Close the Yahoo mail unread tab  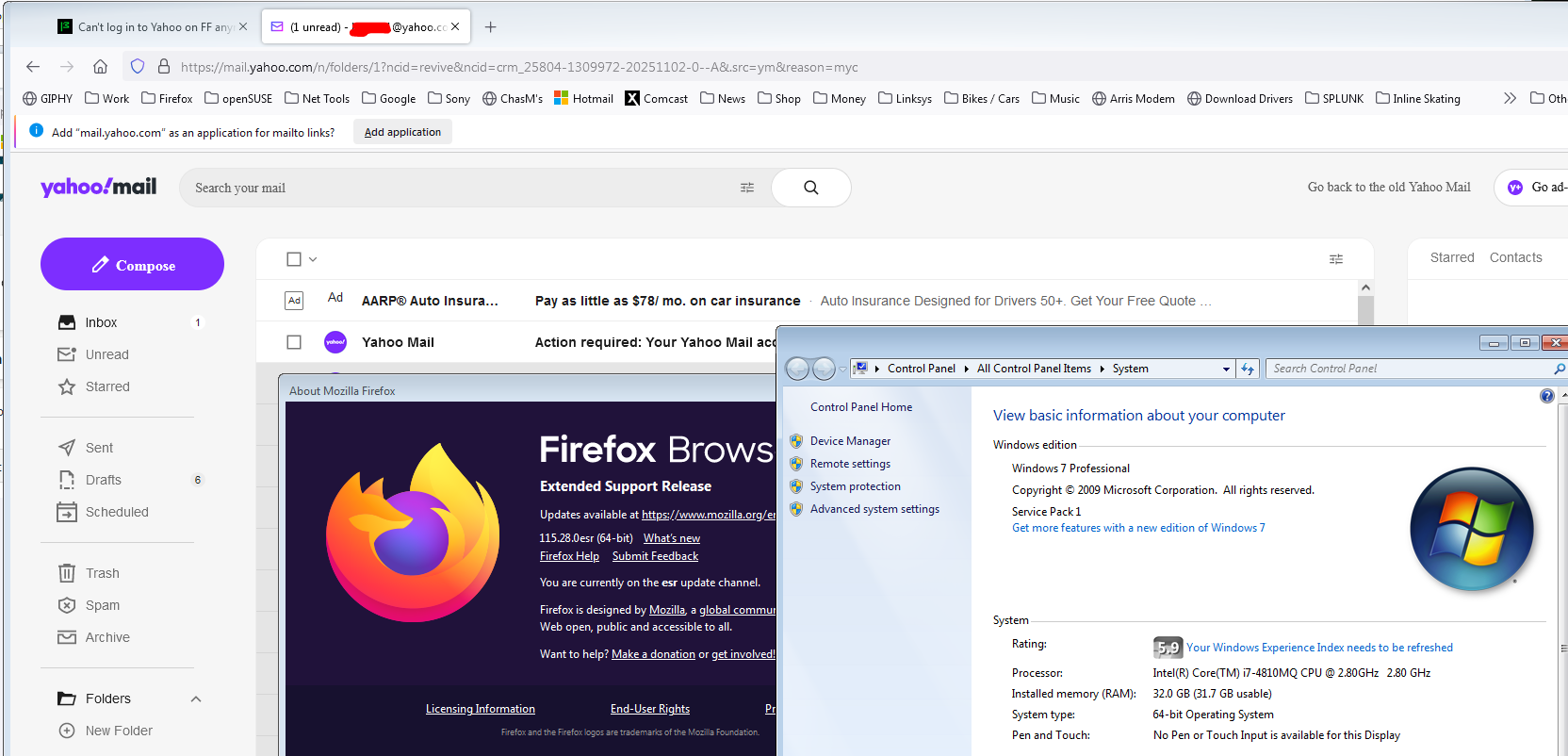pos(455,26)
